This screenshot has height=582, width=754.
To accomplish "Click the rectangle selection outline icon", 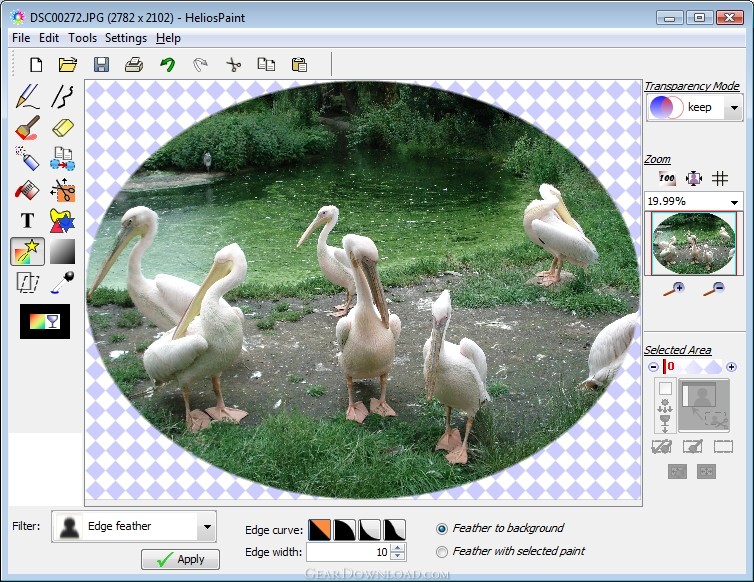I will click(723, 447).
